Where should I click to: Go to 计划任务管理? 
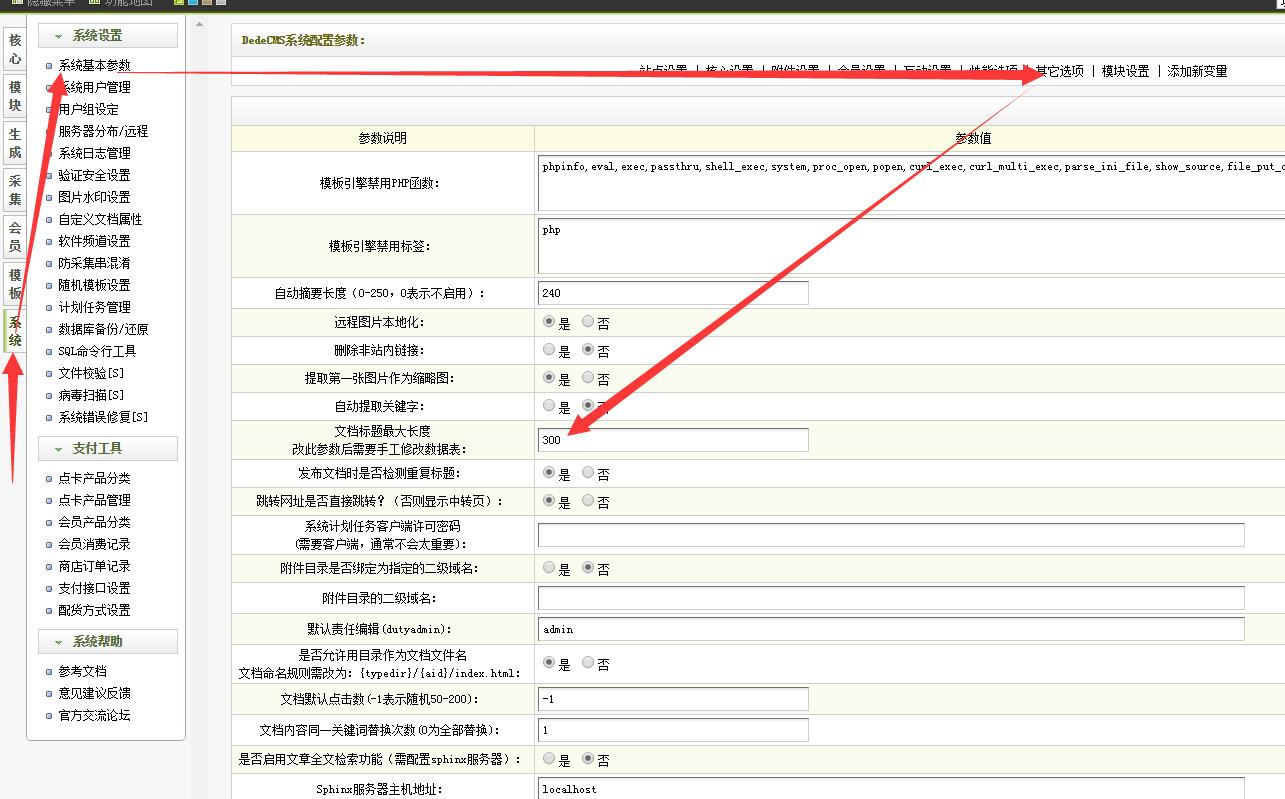(94, 307)
